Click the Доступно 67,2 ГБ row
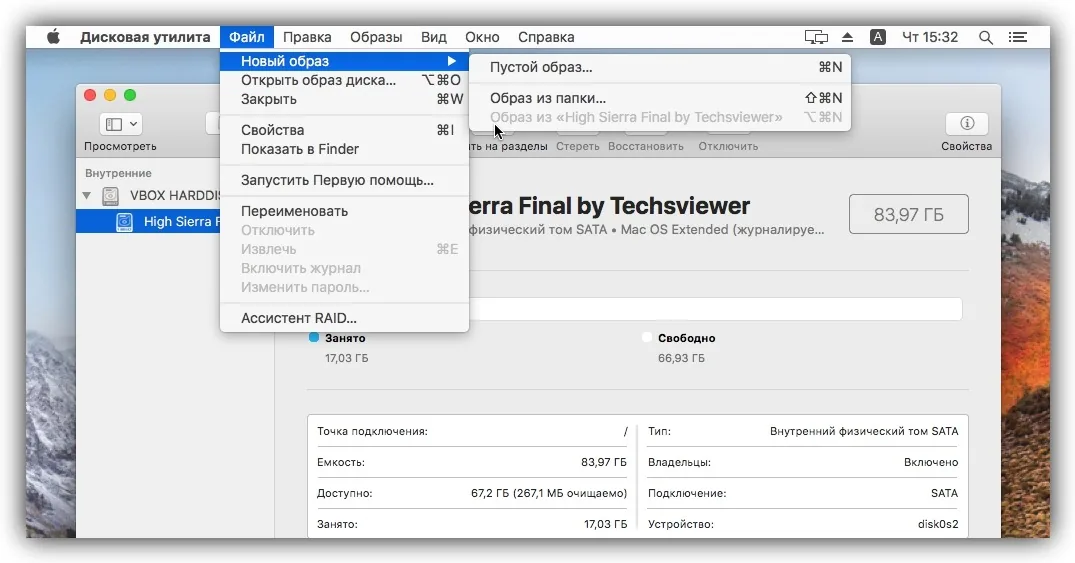 [x=472, y=493]
